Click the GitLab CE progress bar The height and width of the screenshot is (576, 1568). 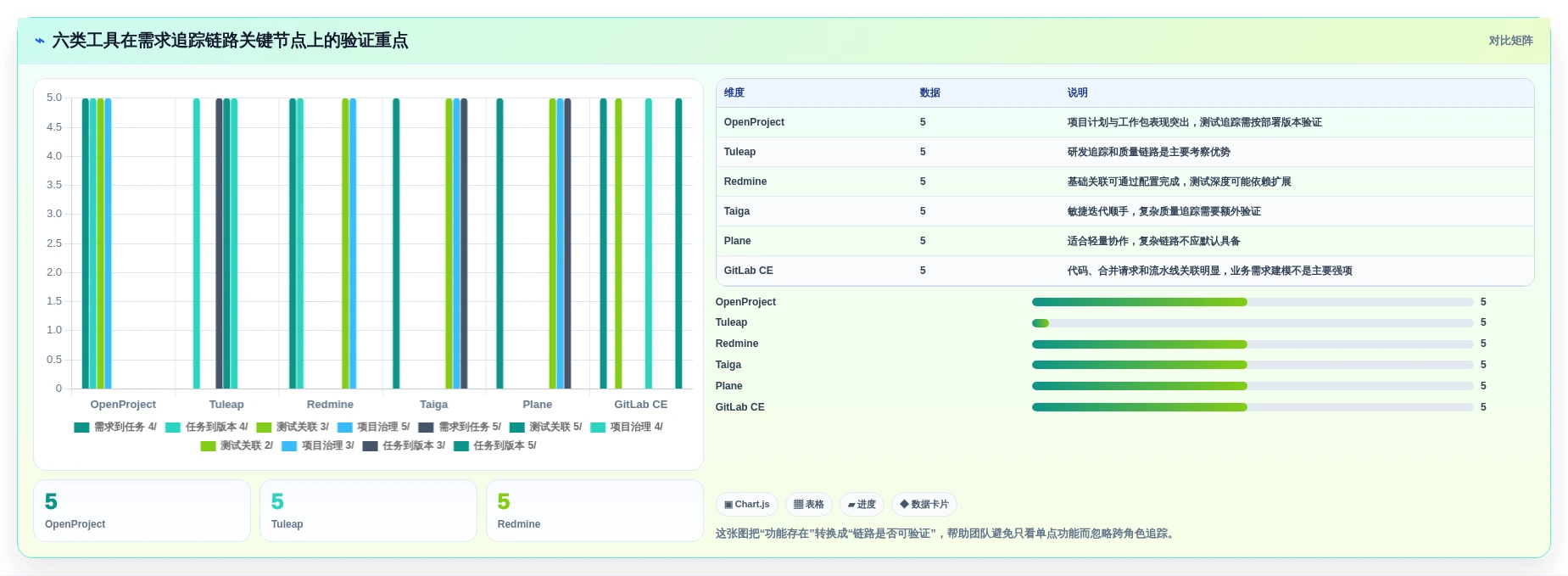1253,408
